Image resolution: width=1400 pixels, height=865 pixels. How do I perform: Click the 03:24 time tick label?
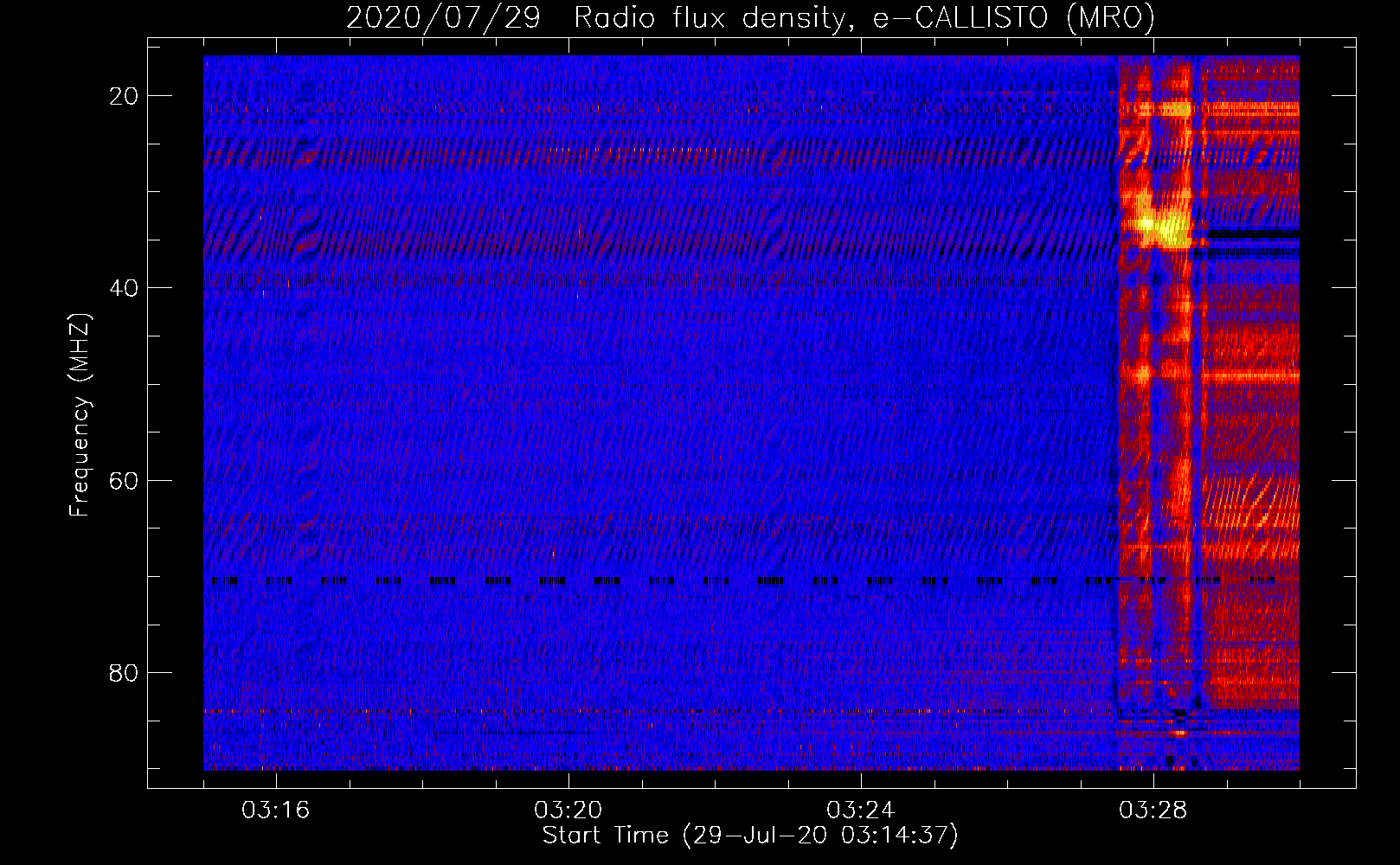[x=861, y=811]
